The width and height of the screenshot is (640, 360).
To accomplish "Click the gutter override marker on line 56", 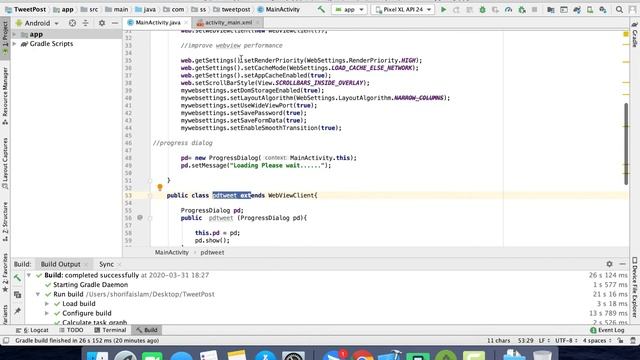I will [x=140, y=218].
